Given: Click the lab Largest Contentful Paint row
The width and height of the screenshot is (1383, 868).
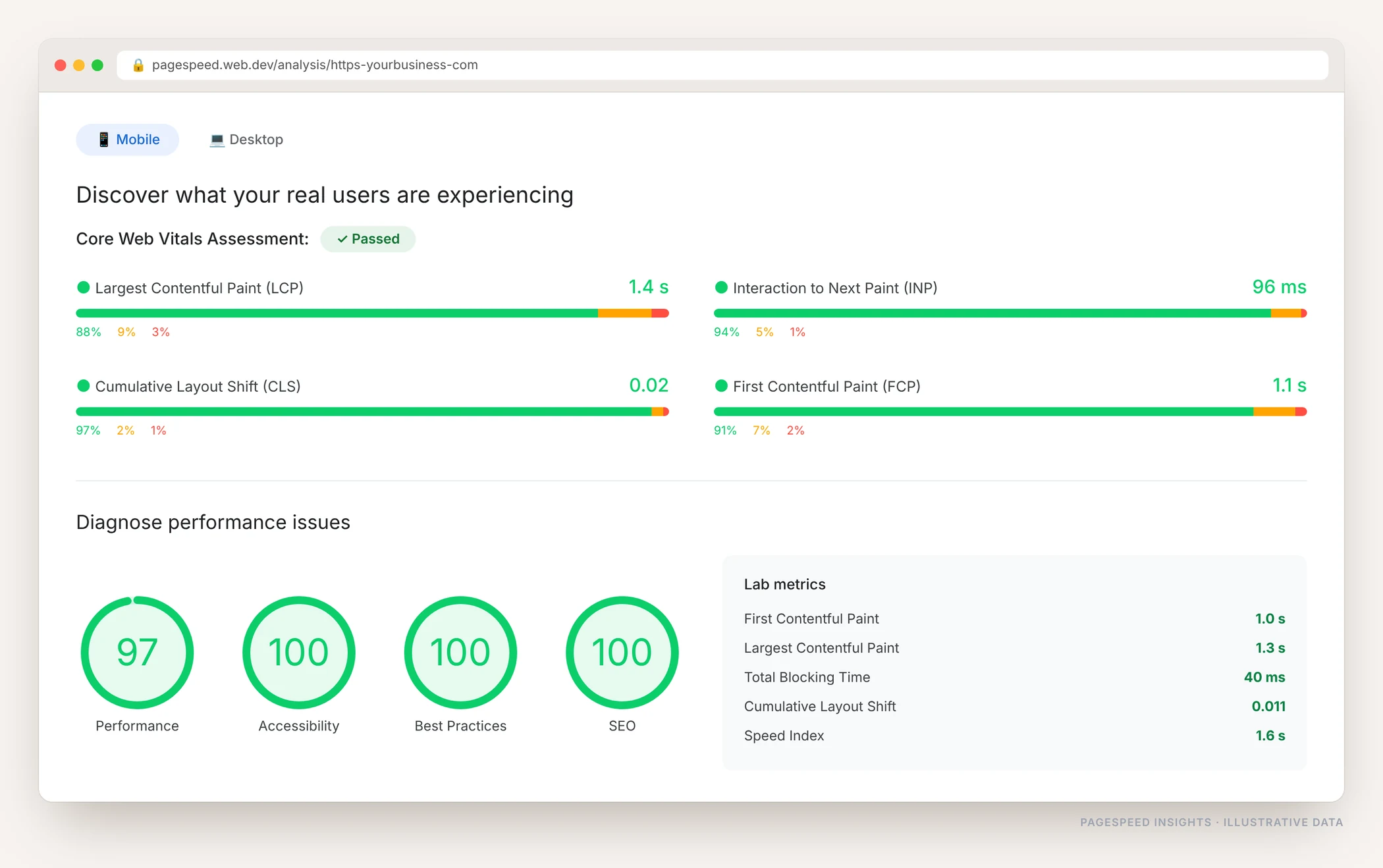Looking at the screenshot, I should point(1014,648).
